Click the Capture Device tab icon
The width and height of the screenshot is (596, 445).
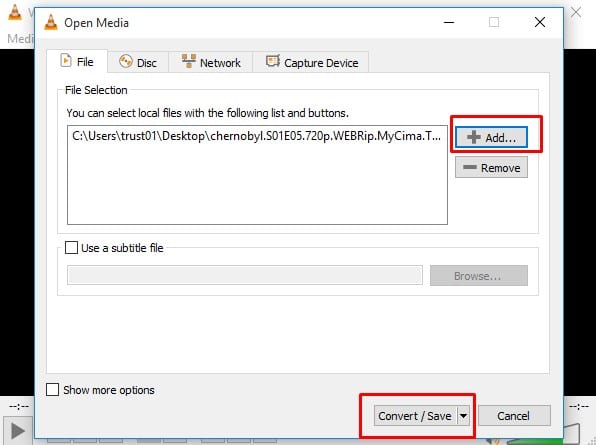click(273, 61)
